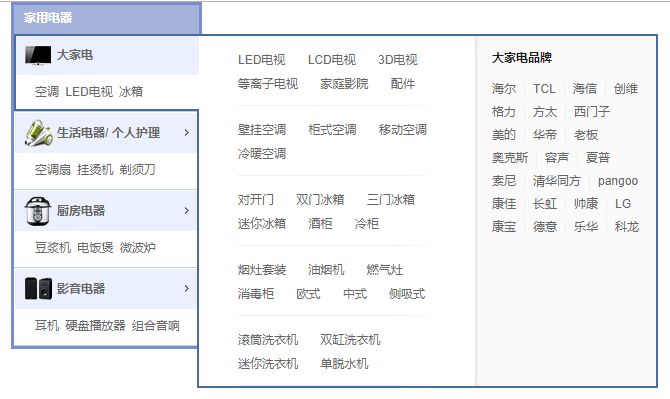Screen dimensions: 670x399
Task: Choose the 清华同方 brand
Action: click(x=556, y=181)
